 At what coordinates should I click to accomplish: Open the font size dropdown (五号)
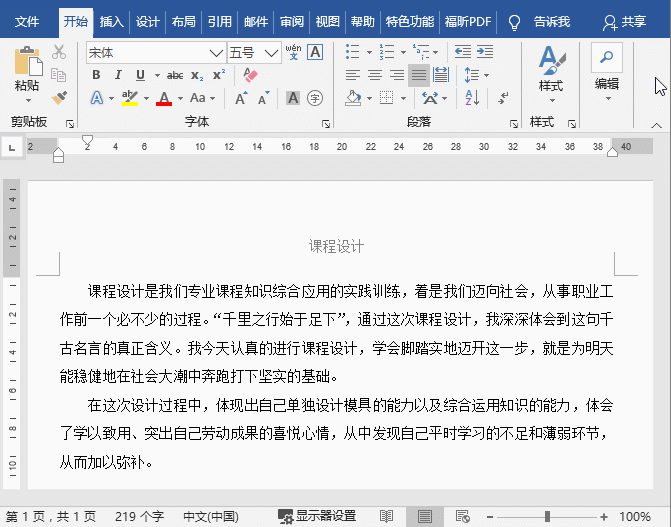[271, 53]
